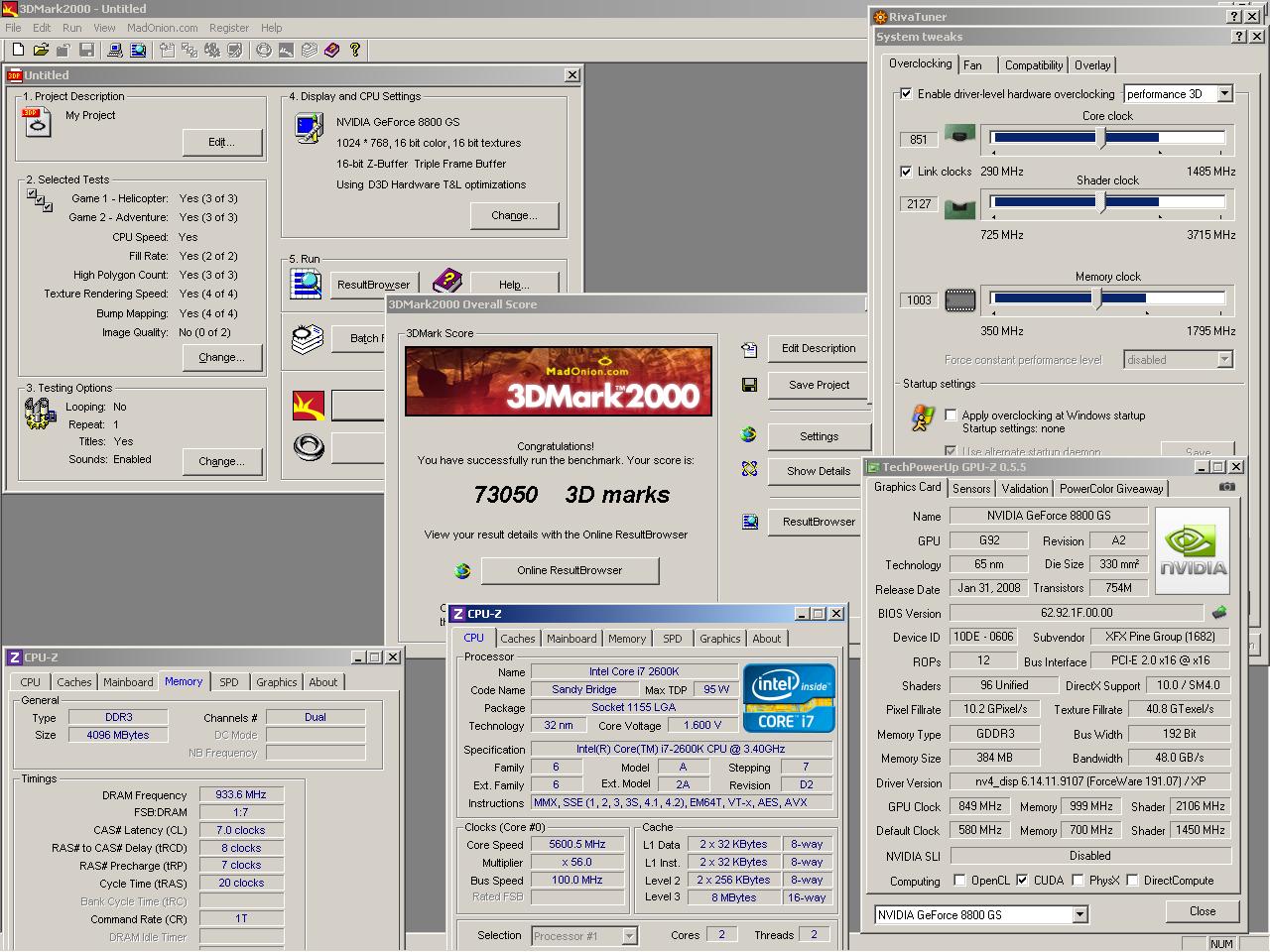Click the batch pages icon beside Batch button
The height and width of the screenshot is (952, 1270).
308,339
